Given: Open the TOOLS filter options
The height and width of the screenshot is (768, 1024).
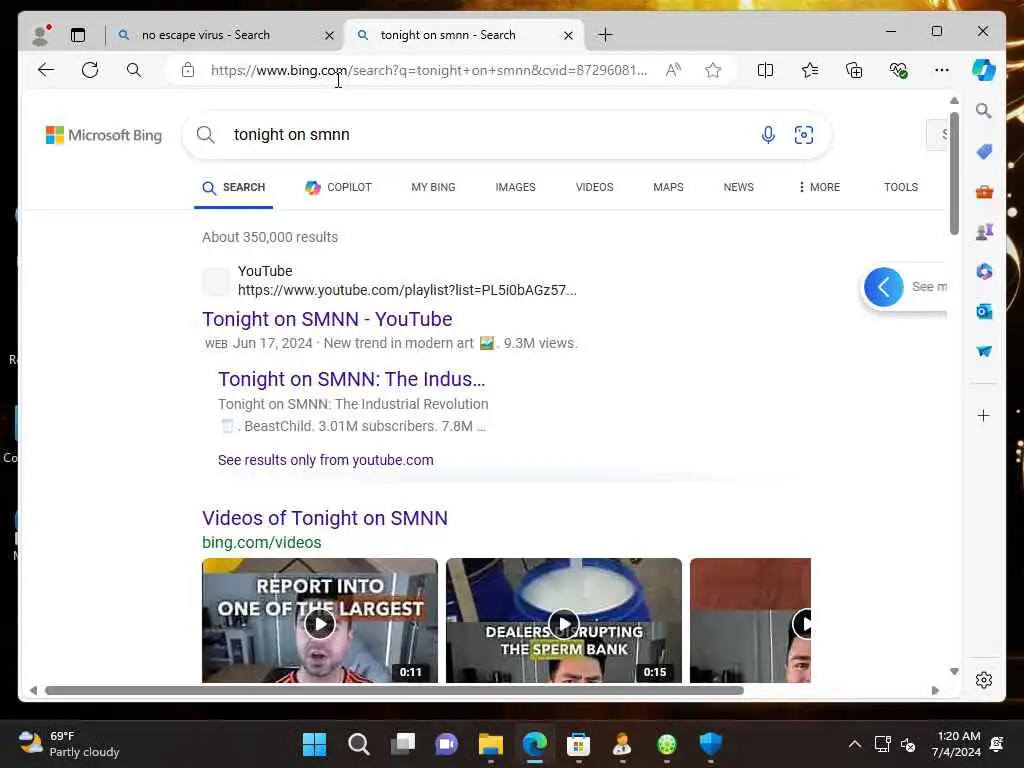Looking at the screenshot, I should pyautogui.click(x=901, y=187).
